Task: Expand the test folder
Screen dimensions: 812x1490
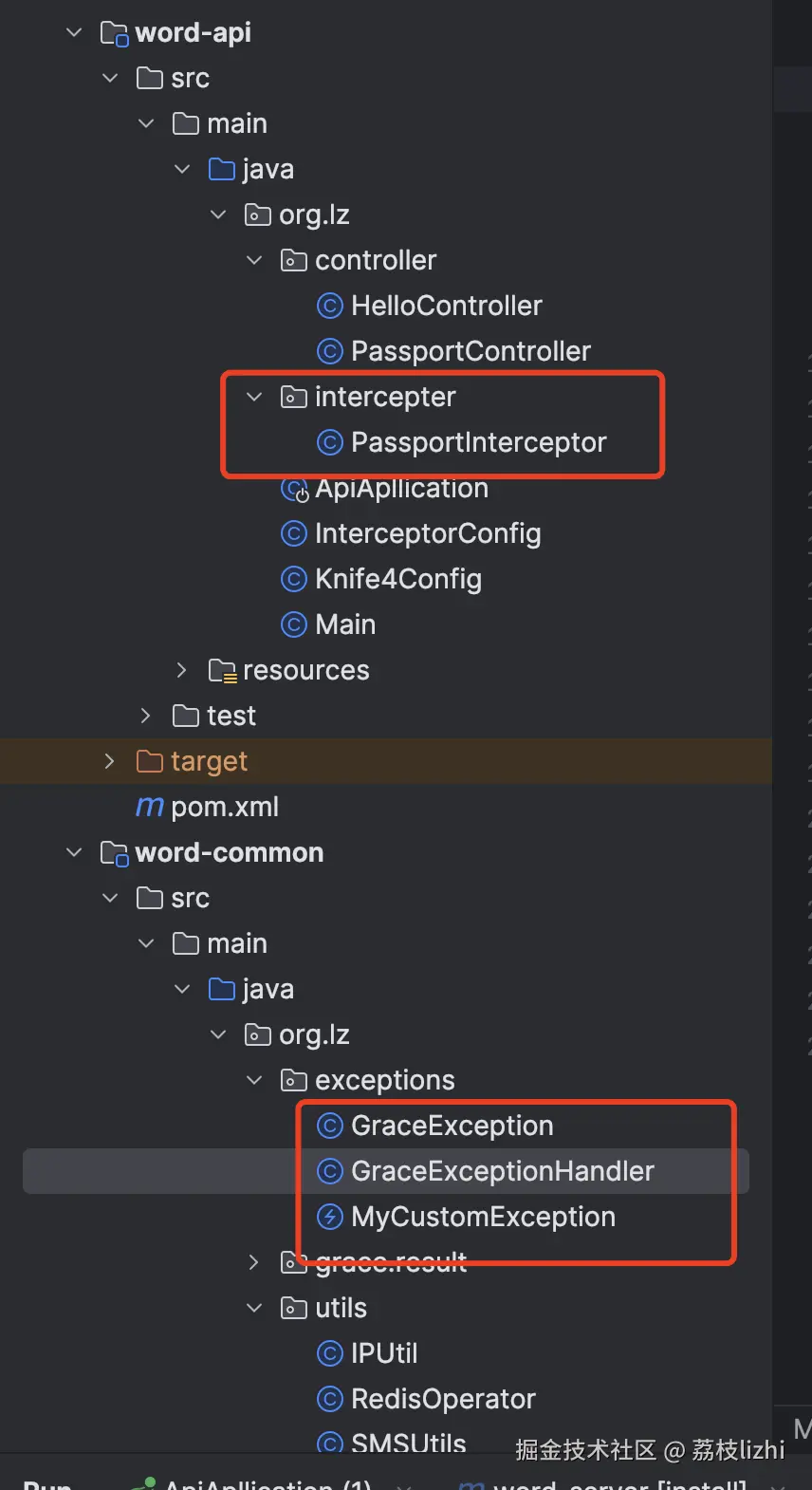Action: (145, 716)
